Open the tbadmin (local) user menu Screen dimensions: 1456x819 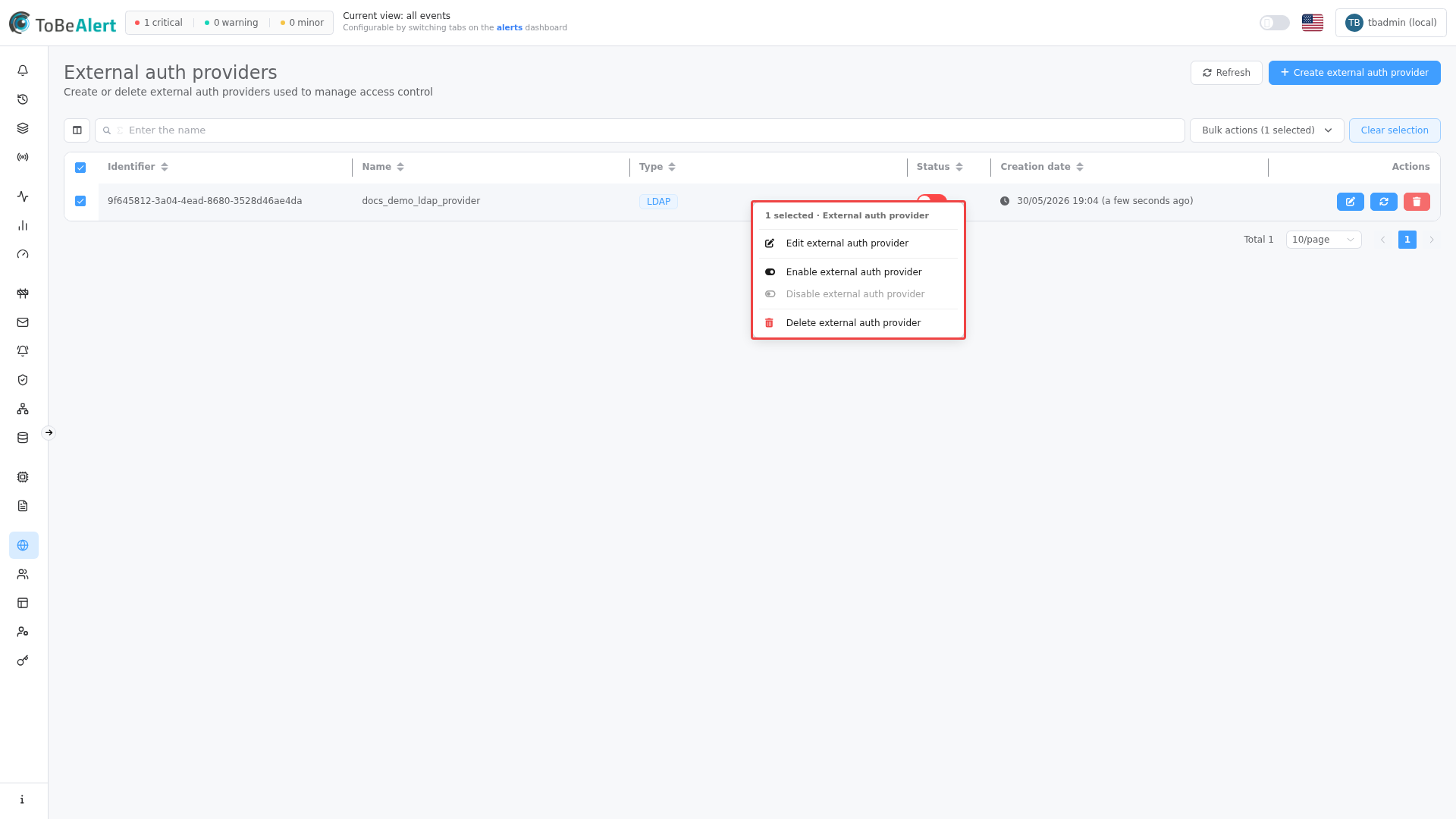point(1391,23)
